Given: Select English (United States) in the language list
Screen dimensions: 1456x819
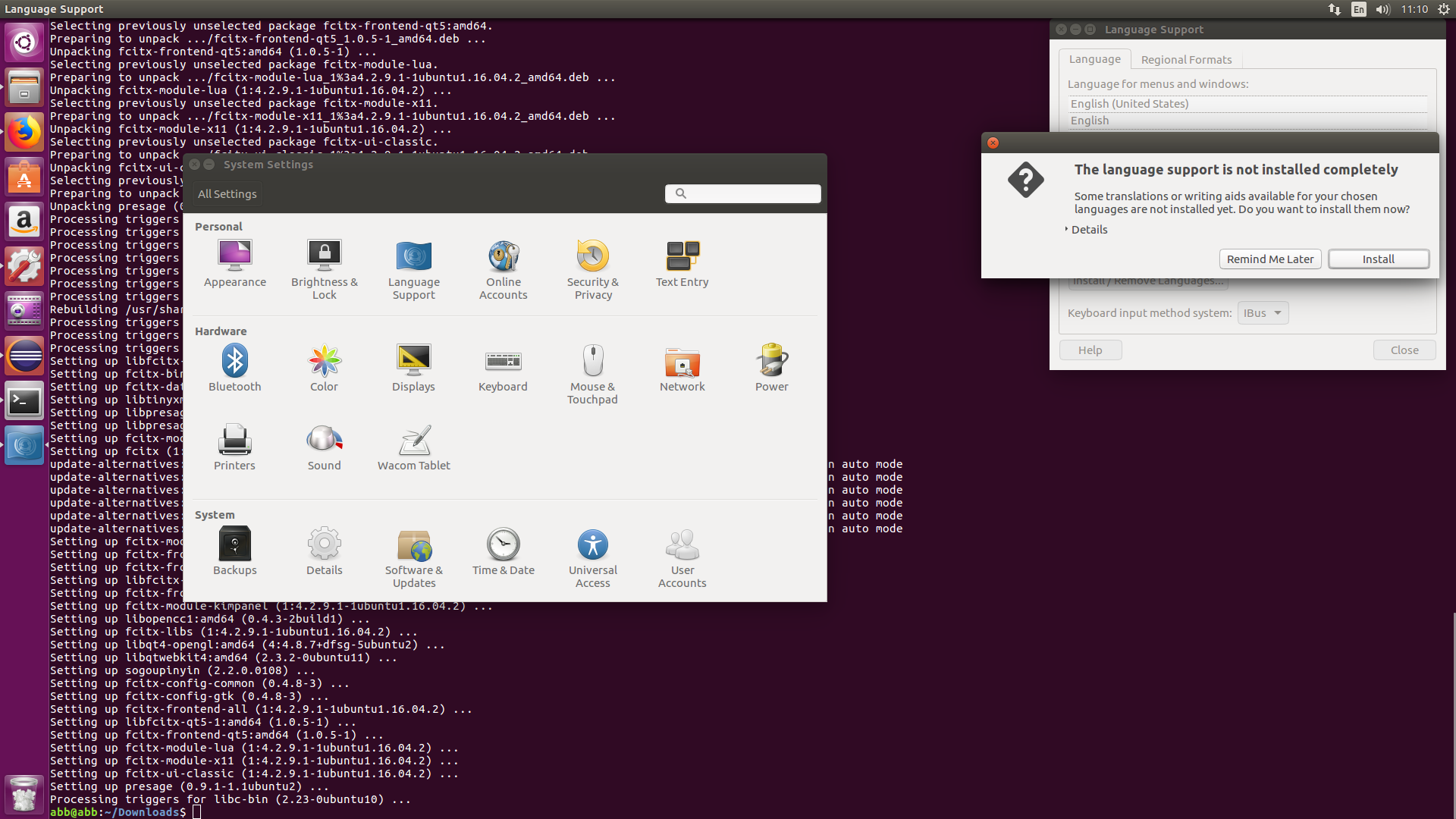Looking at the screenshot, I should [1129, 103].
